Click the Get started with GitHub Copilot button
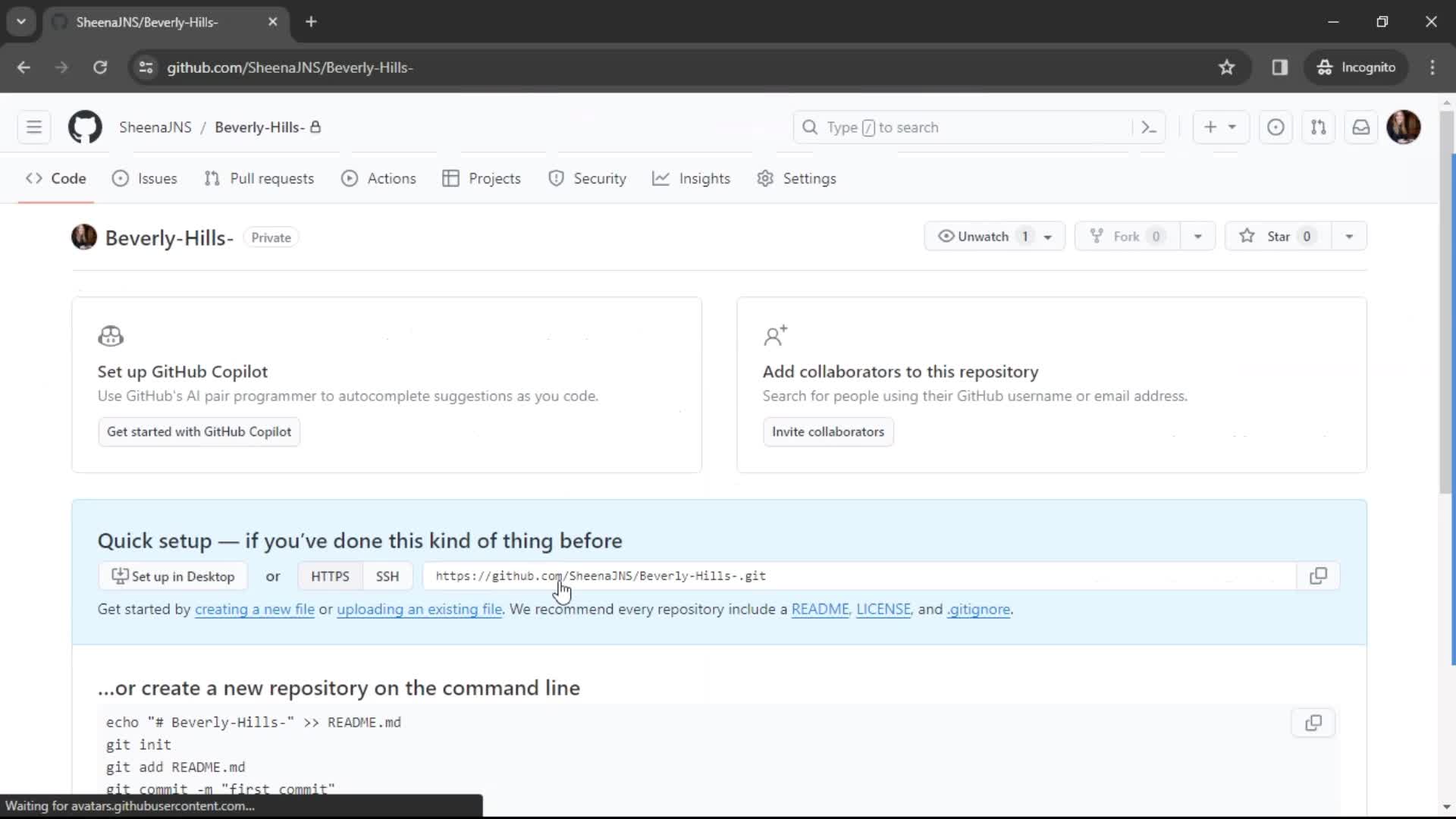Viewport: 1456px width, 819px height. (199, 431)
